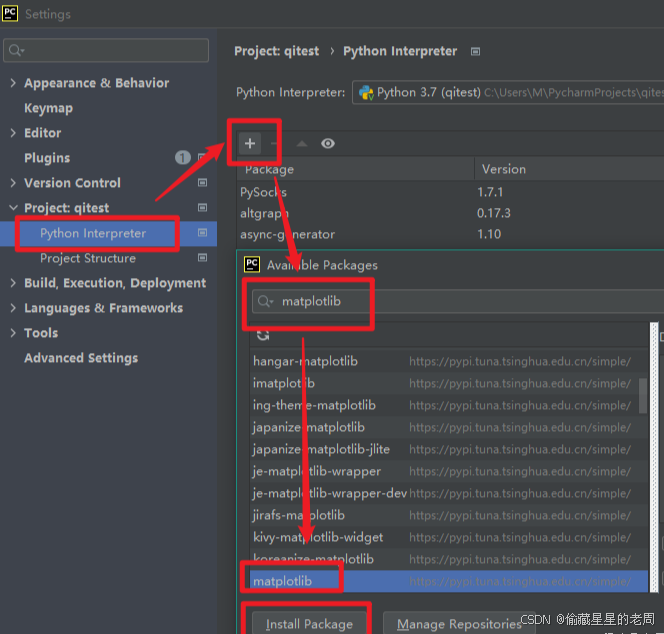Select altgraph installed package row
The height and width of the screenshot is (634, 664).
[450, 213]
